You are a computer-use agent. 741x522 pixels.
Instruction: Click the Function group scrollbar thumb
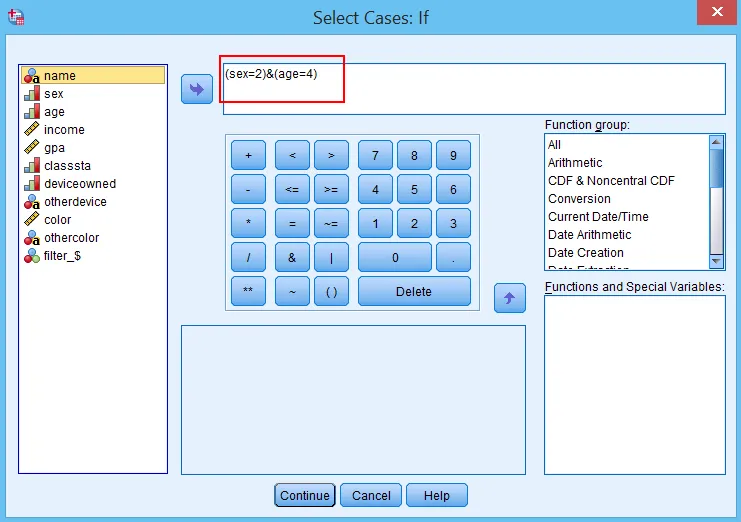pyautogui.click(x=716, y=168)
